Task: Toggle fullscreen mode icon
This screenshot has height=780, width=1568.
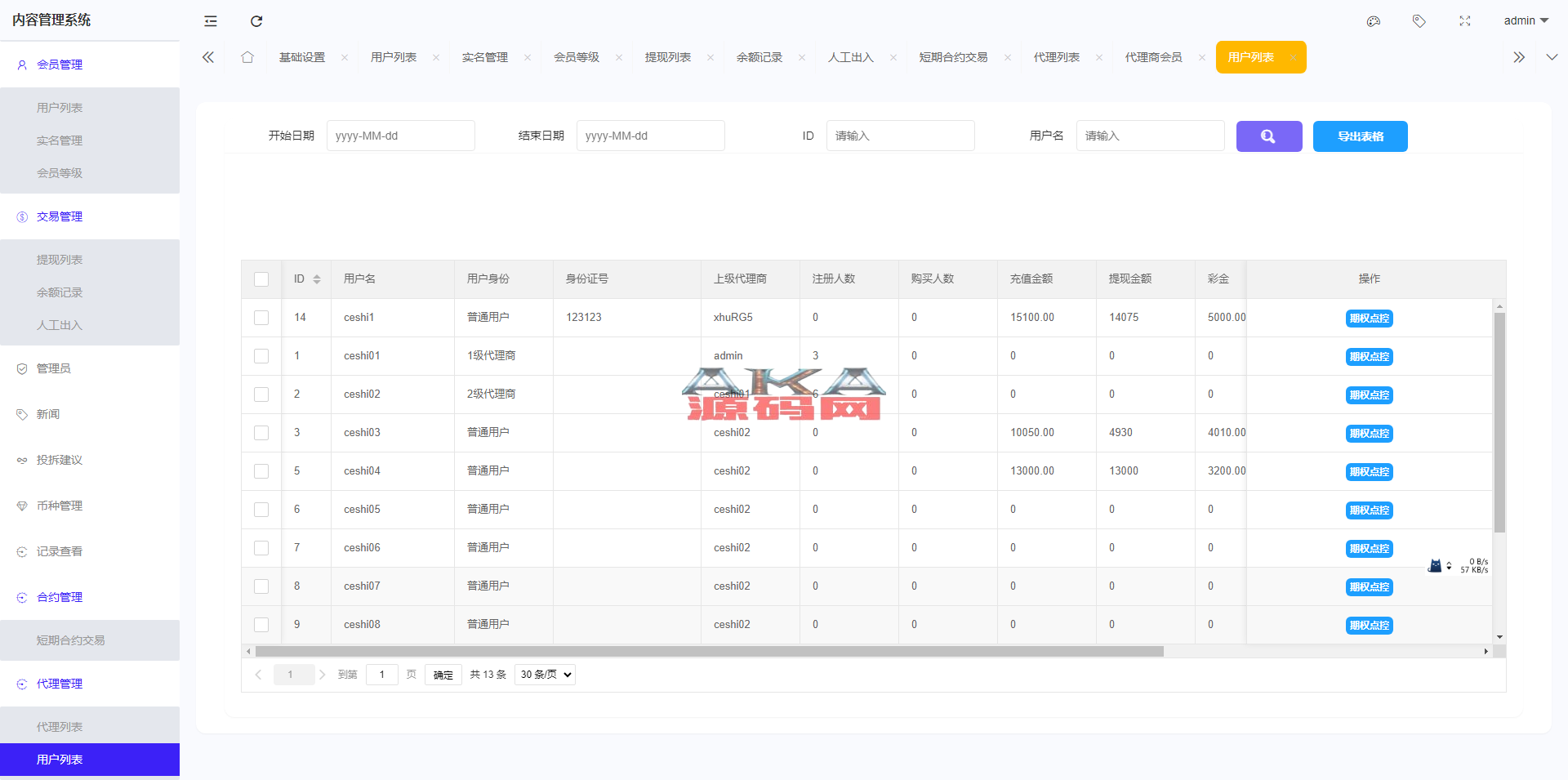Action: point(1465,21)
